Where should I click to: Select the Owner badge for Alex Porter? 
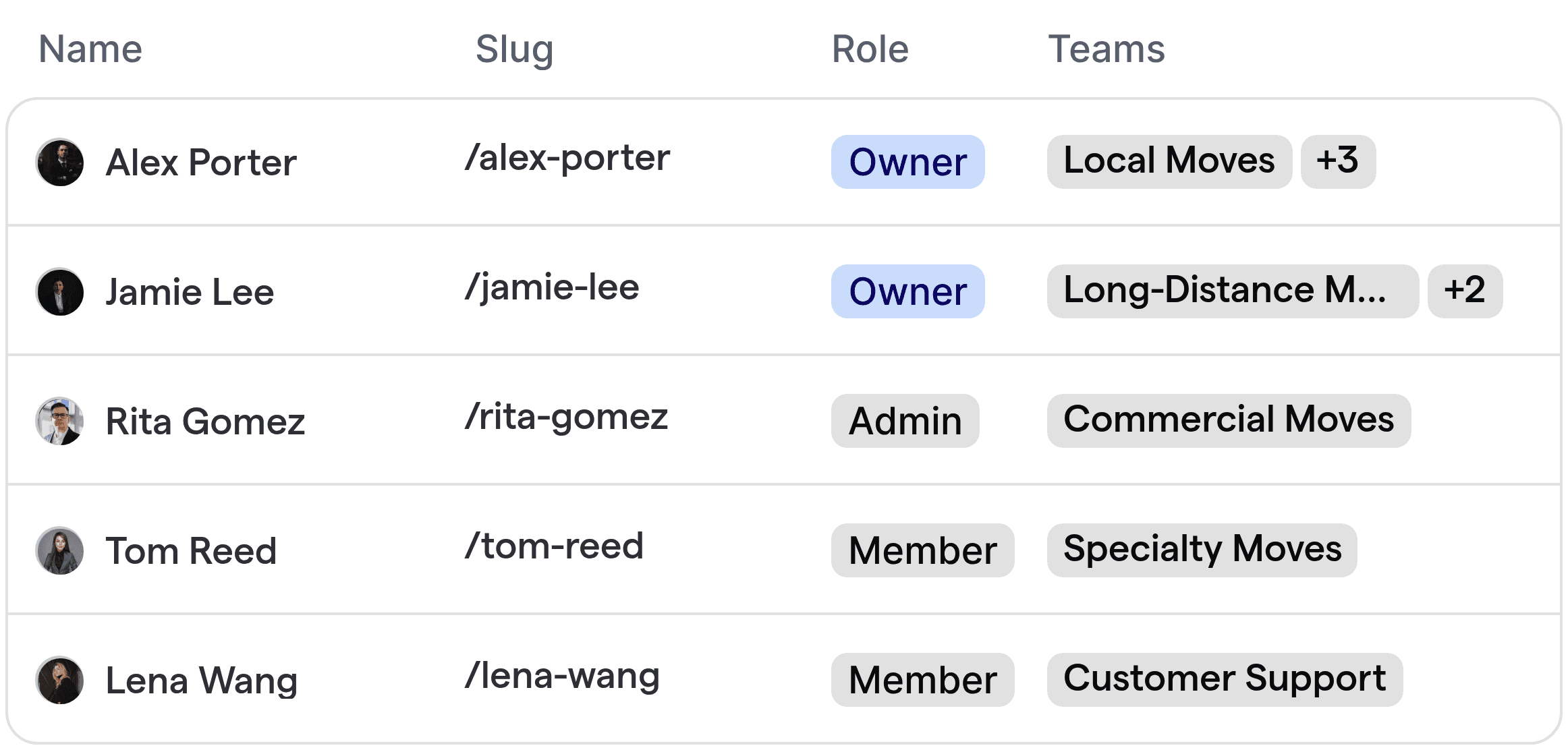coord(907,162)
